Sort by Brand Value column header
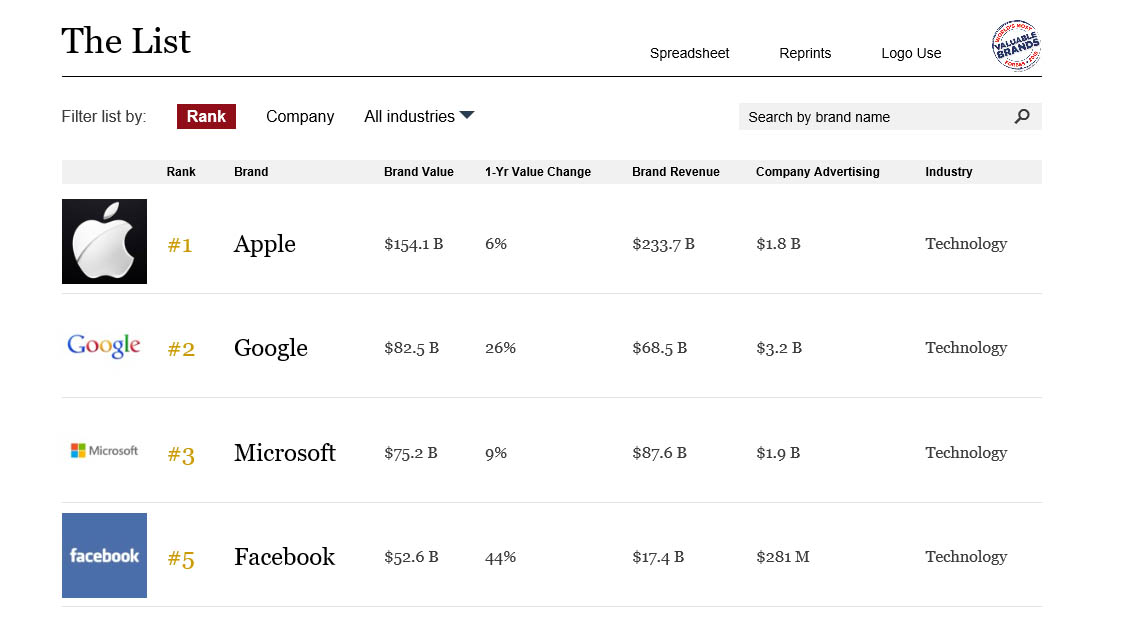This screenshot has width=1127, height=629. (418, 172)
